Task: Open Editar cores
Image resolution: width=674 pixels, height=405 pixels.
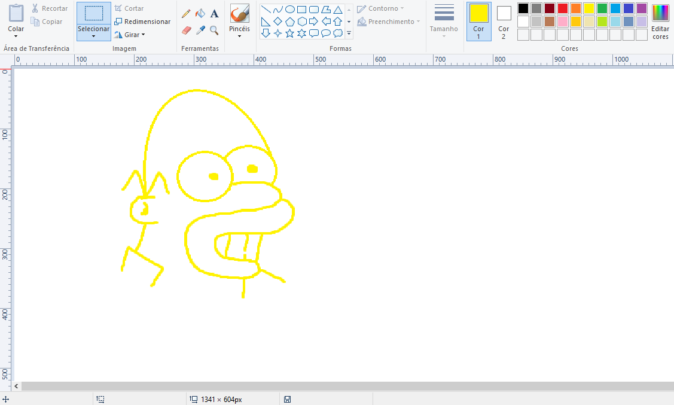Action: (660, 20)
